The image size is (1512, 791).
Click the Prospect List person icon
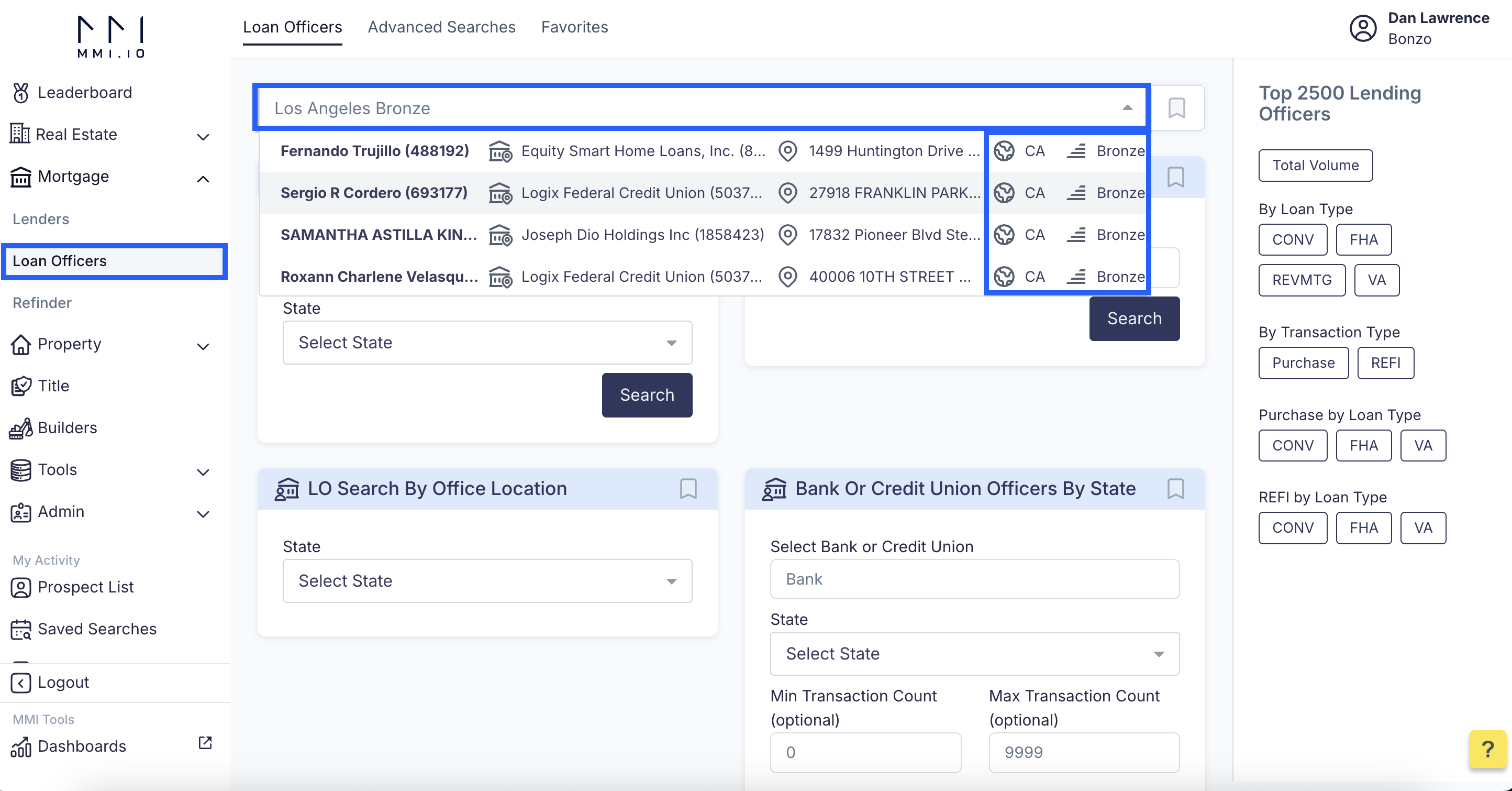(20, 587)
